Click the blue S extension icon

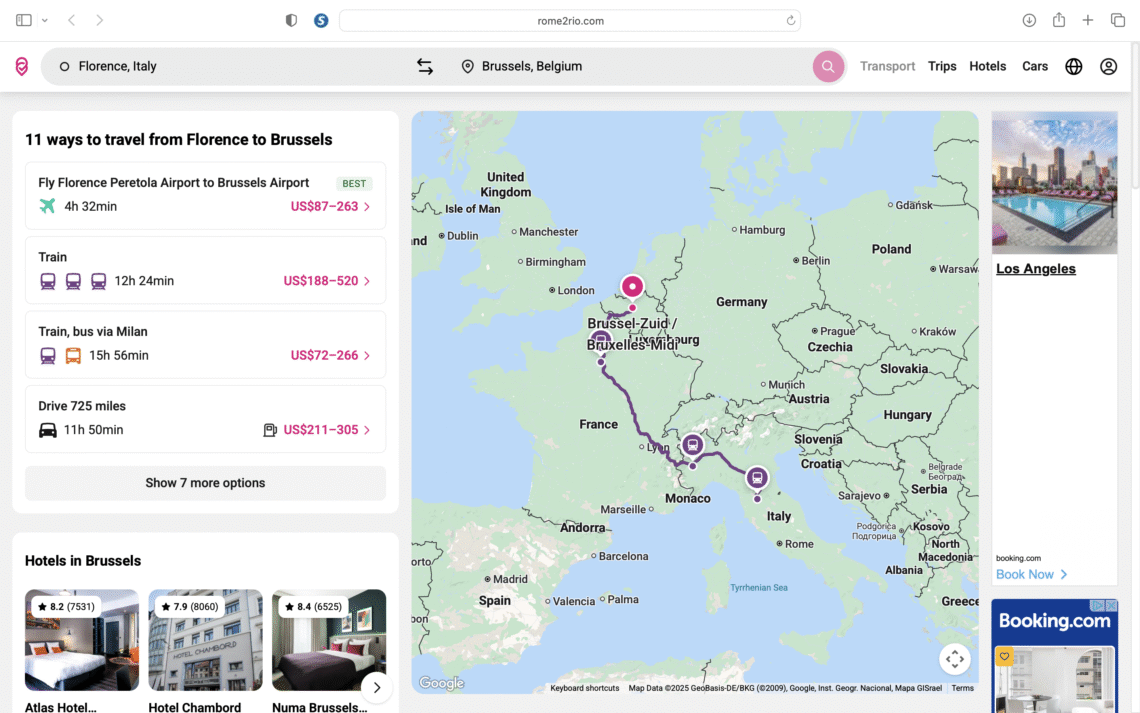321,20
